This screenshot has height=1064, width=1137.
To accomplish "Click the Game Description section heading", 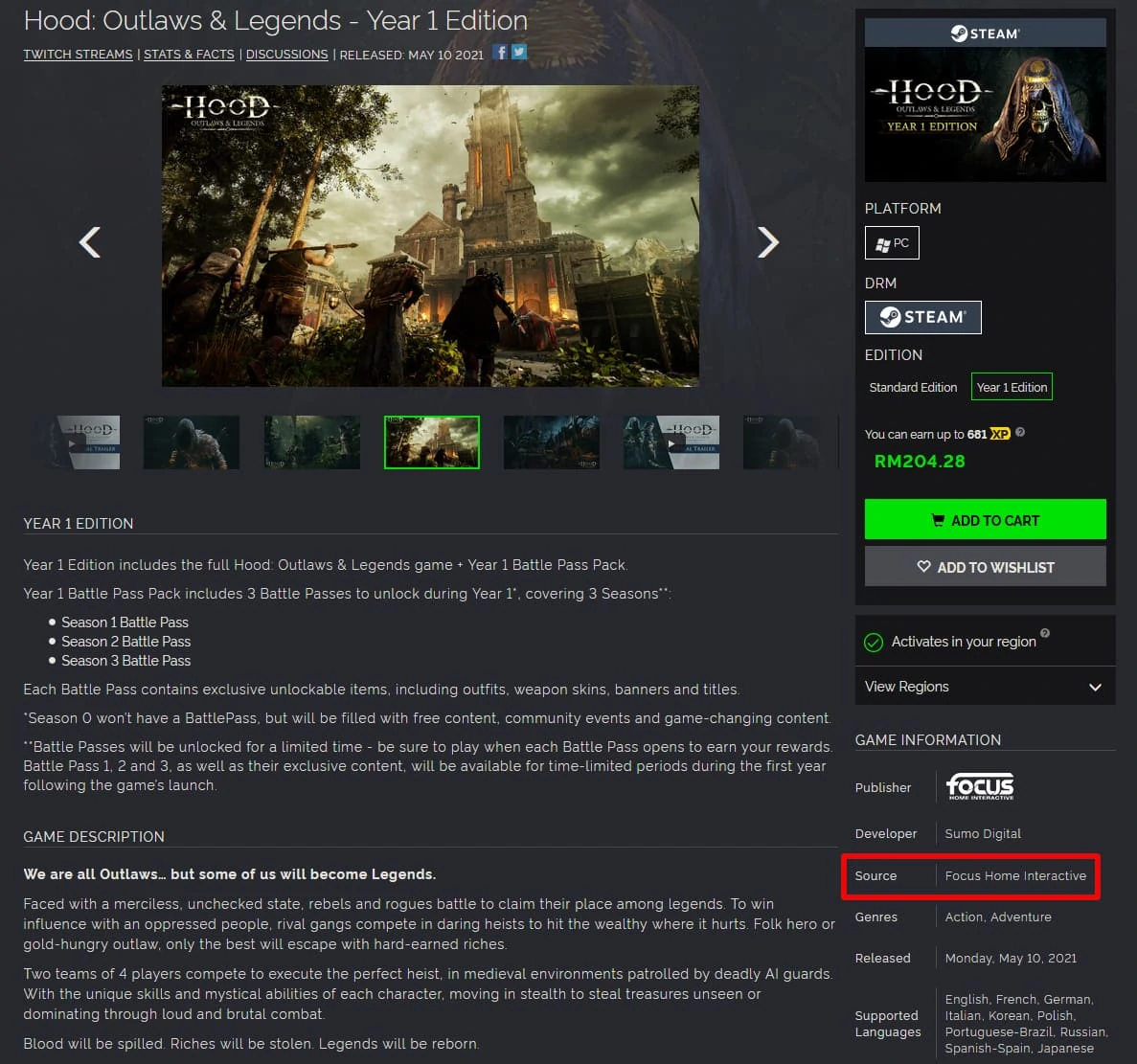I will coord(94,836).
